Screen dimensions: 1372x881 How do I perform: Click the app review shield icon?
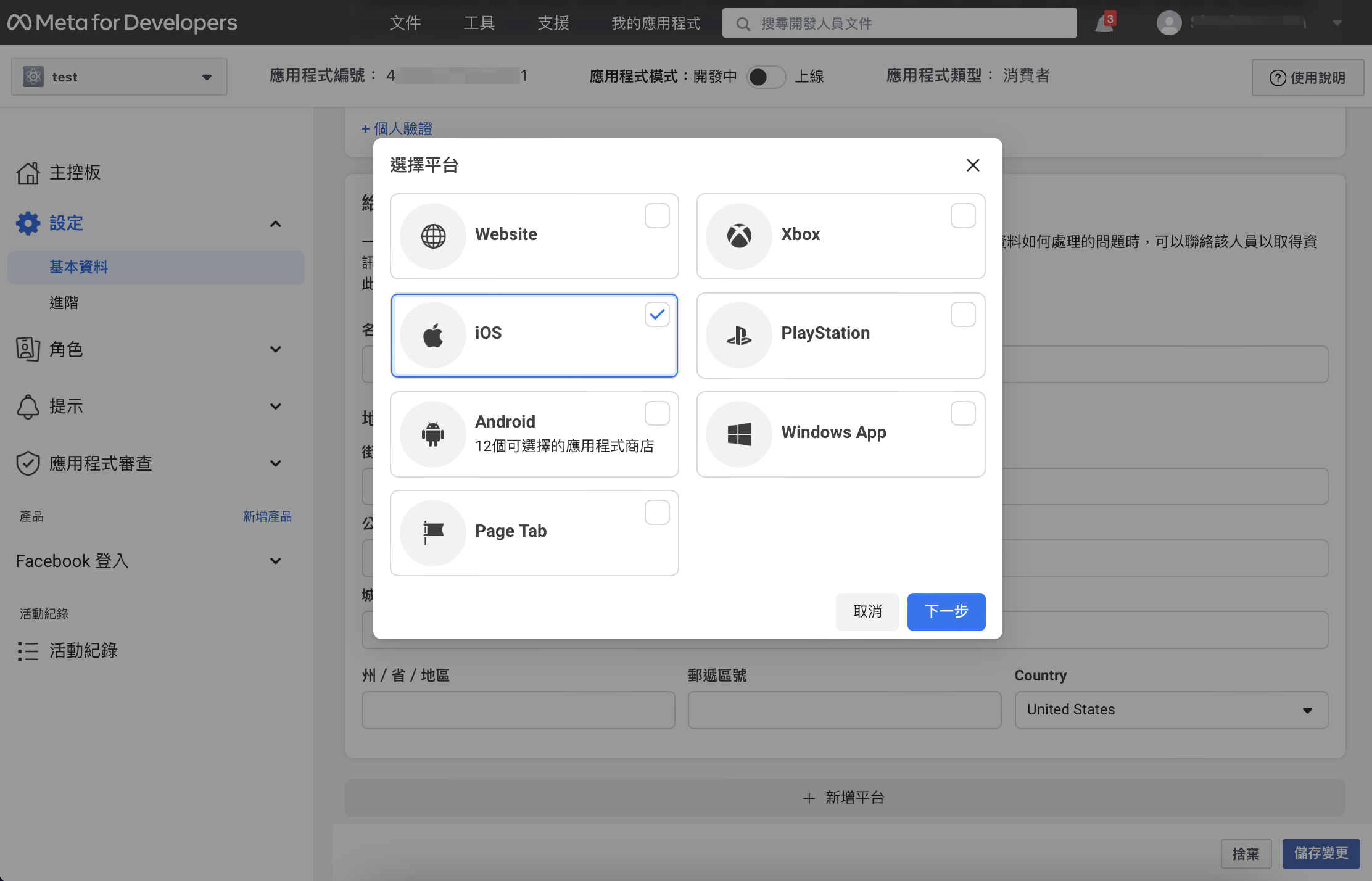28,463
